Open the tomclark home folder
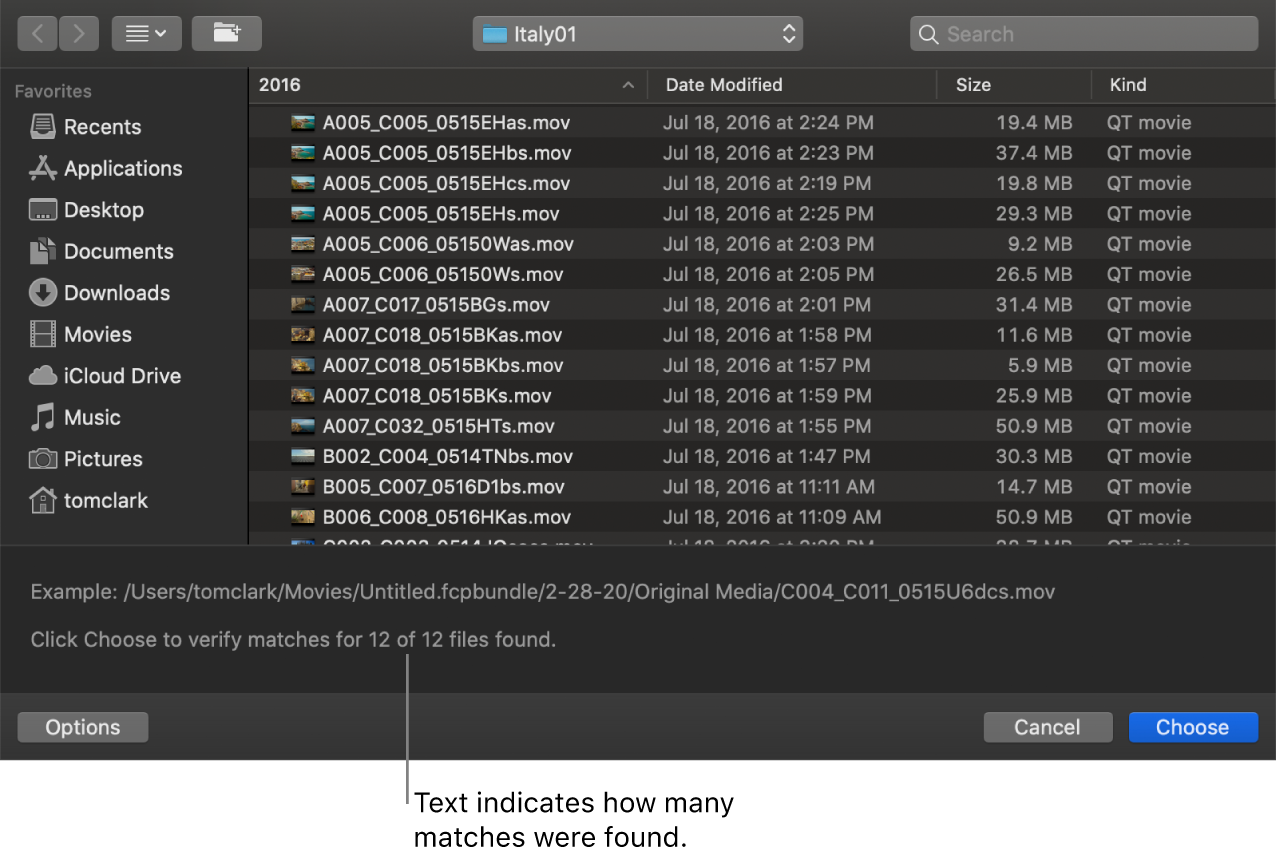 click(104, 500)
